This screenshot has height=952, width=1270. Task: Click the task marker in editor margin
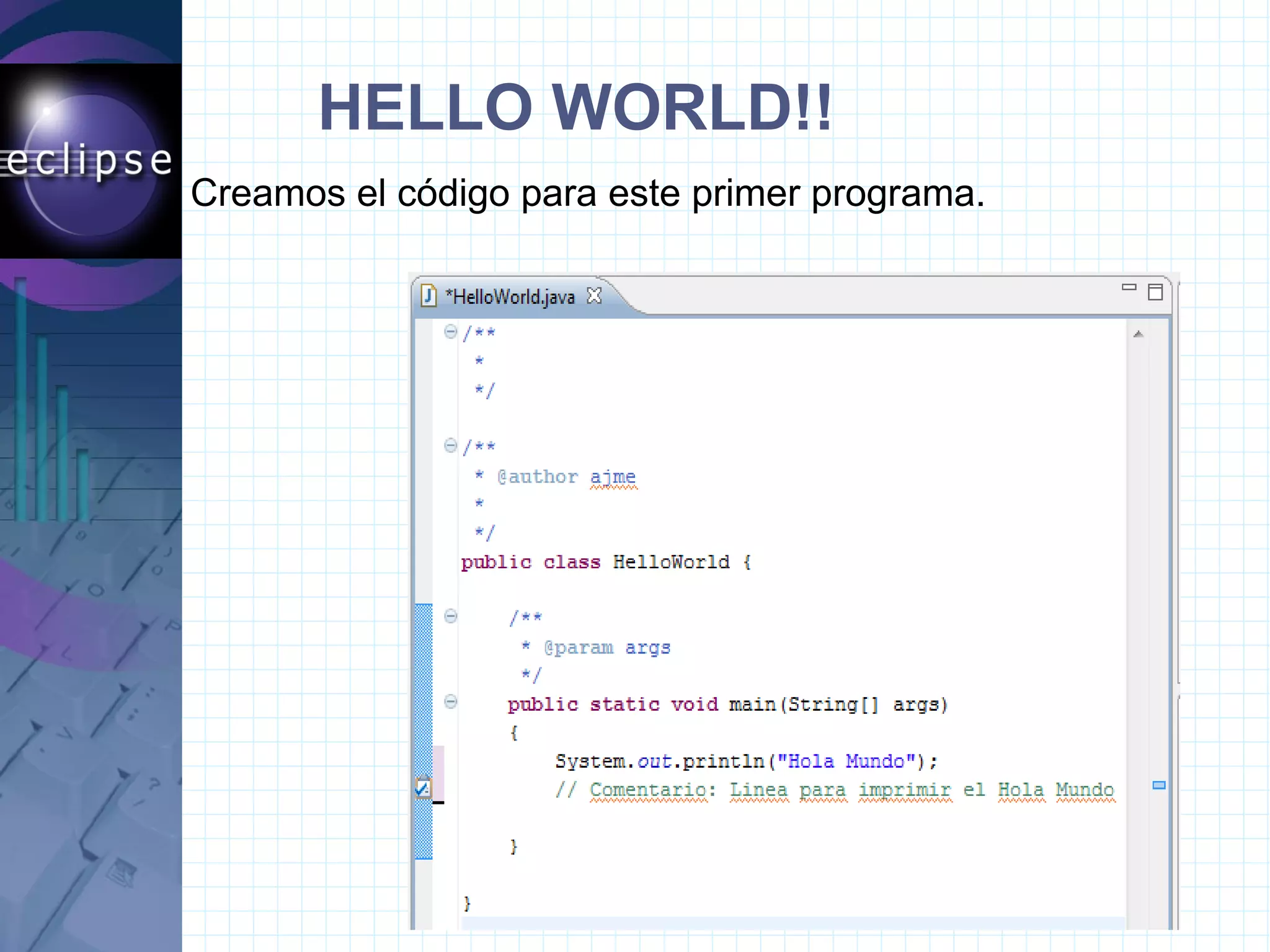coord(423,788)
